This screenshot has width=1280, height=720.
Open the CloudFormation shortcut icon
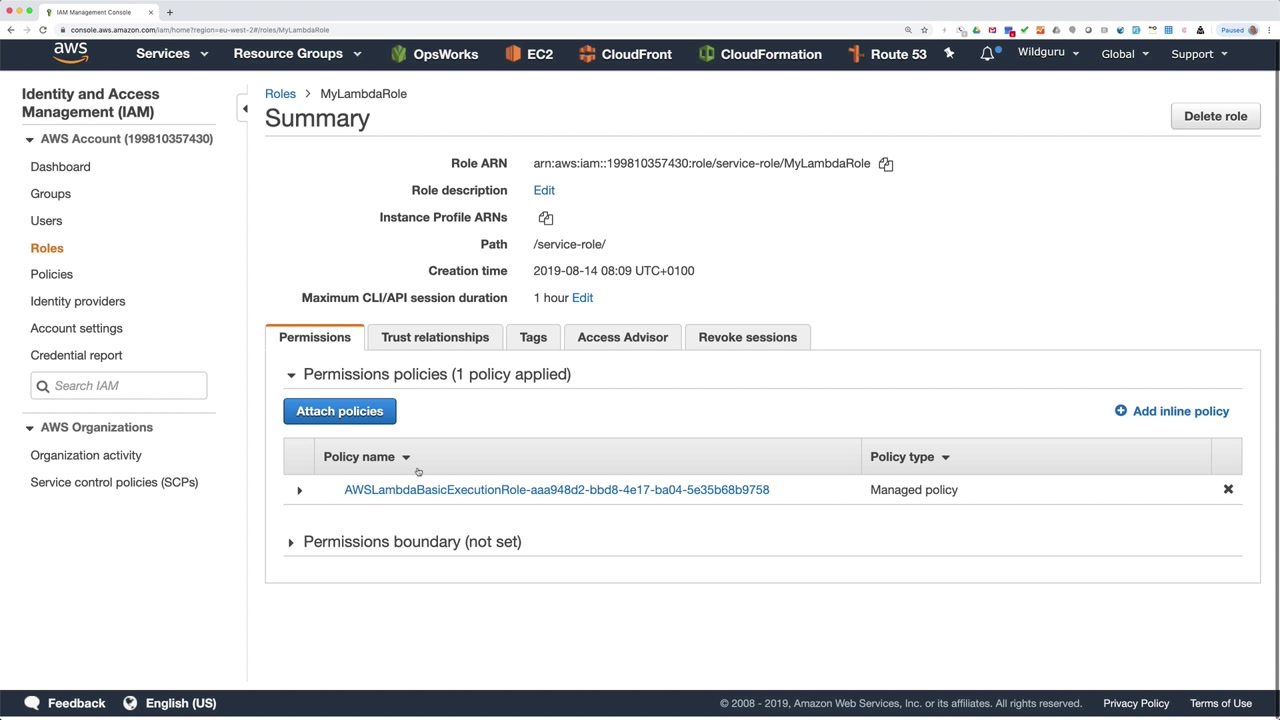point(707,54)
